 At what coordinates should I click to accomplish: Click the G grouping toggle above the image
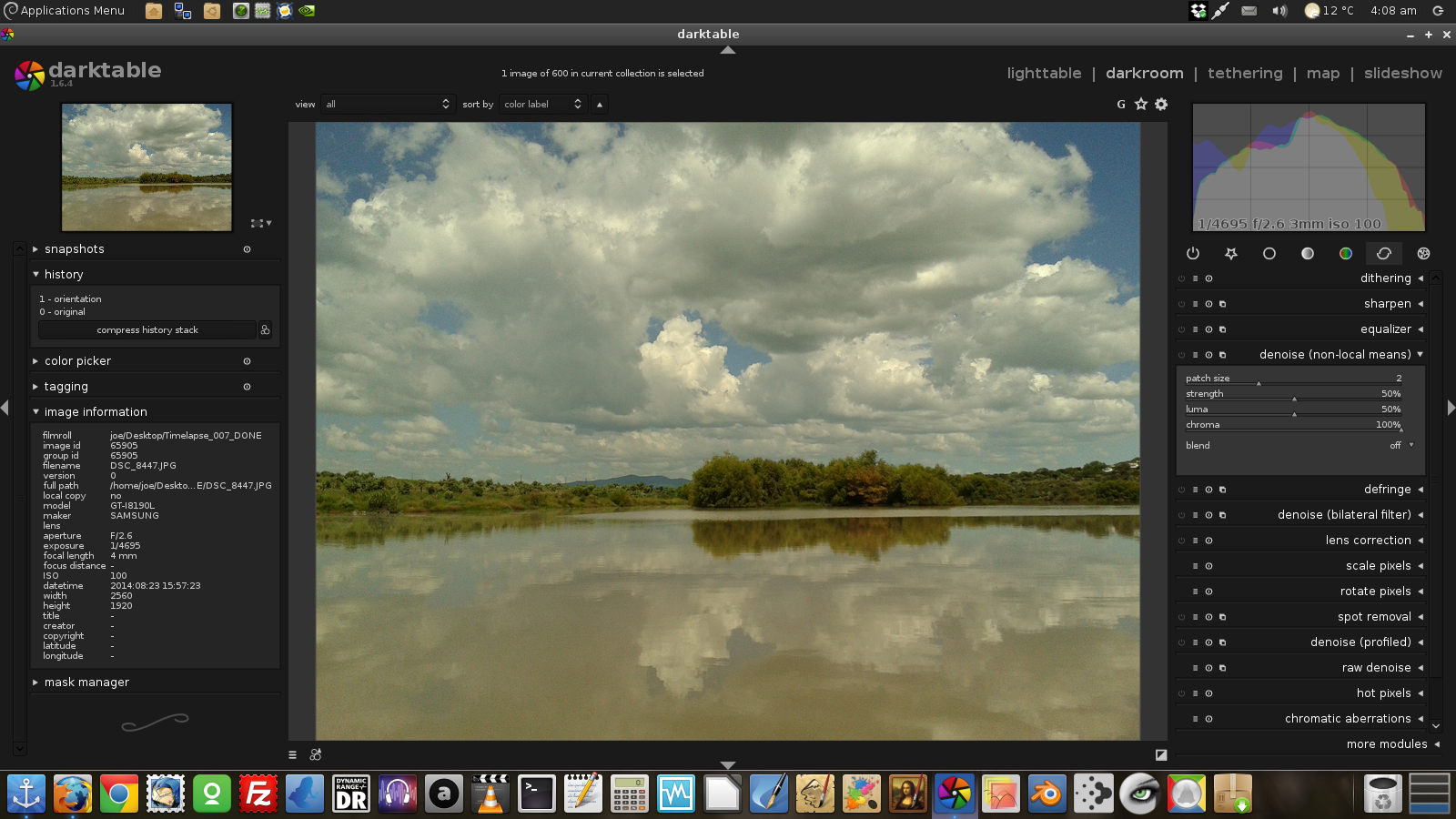(x=1121, y=105)
